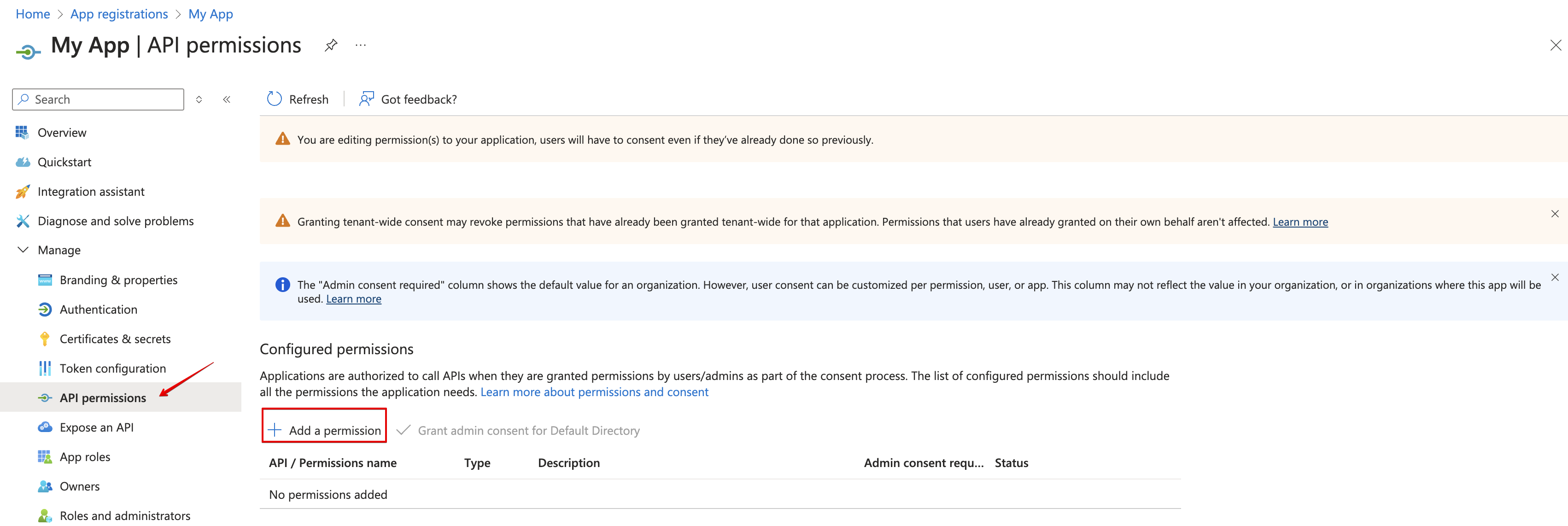Toggle expand/collapse all menu groups

pos(199,99)
